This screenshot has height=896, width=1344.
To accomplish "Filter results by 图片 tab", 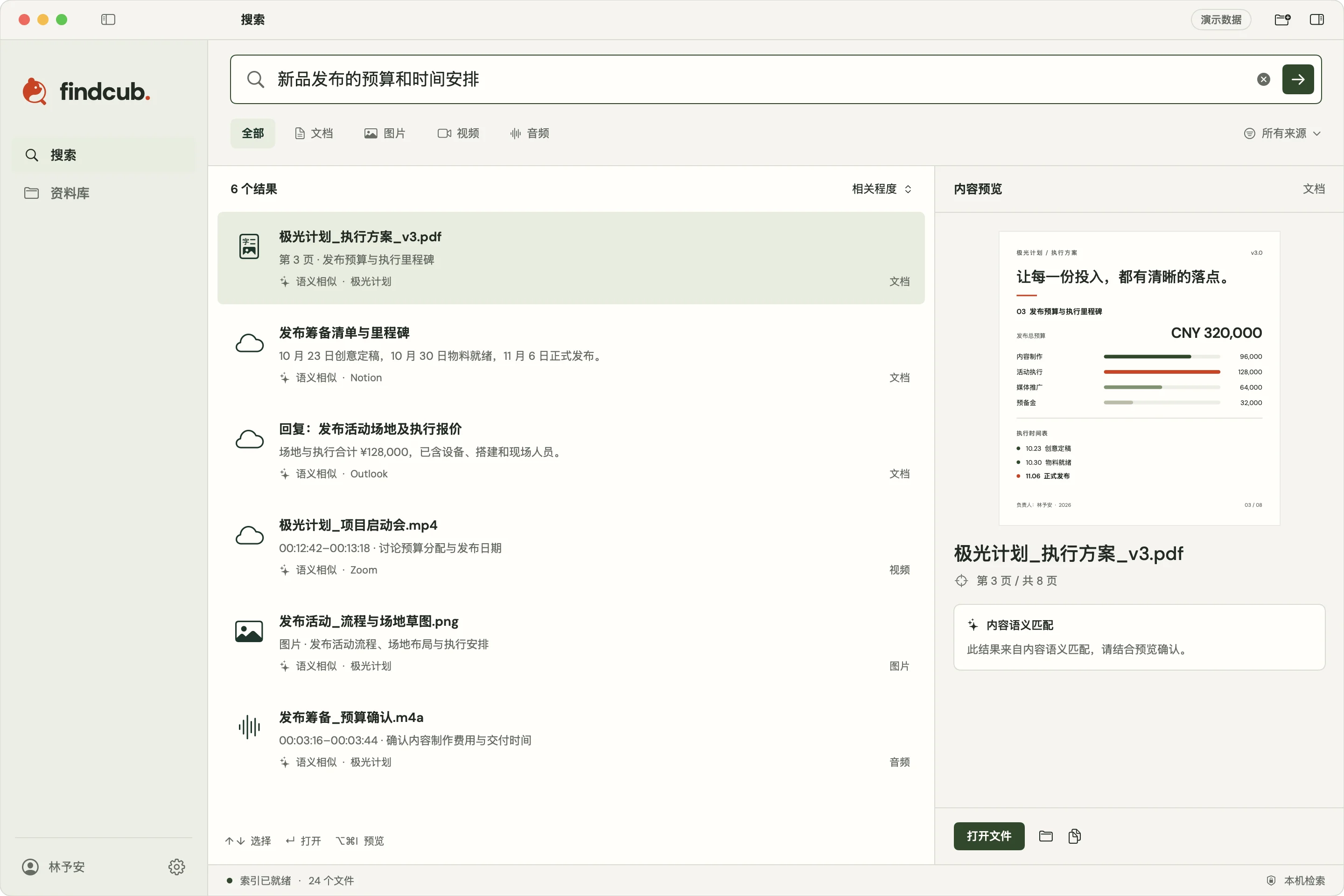I will pos(385,133).
